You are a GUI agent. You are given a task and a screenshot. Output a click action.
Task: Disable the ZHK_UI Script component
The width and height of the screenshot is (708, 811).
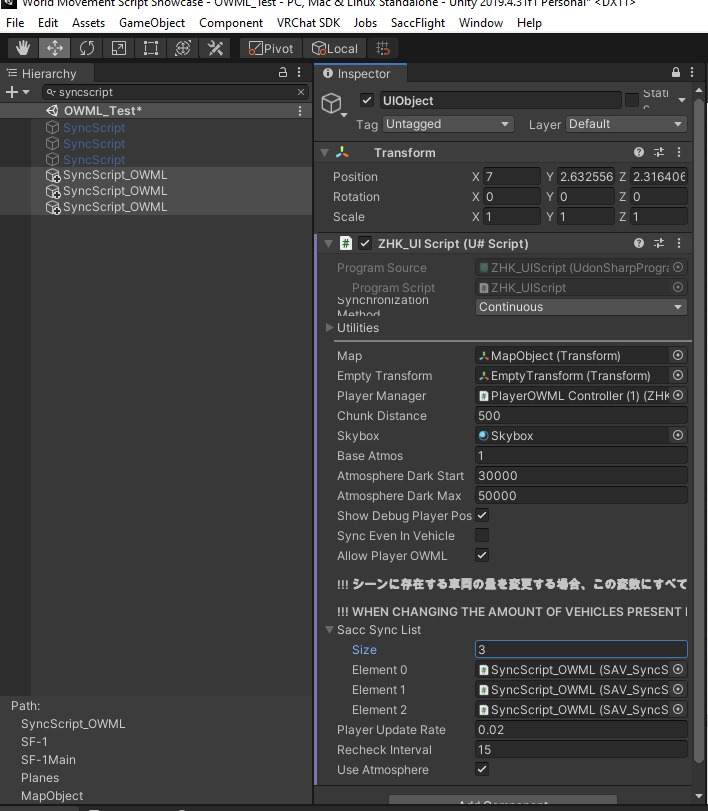[x=365, y=243]
